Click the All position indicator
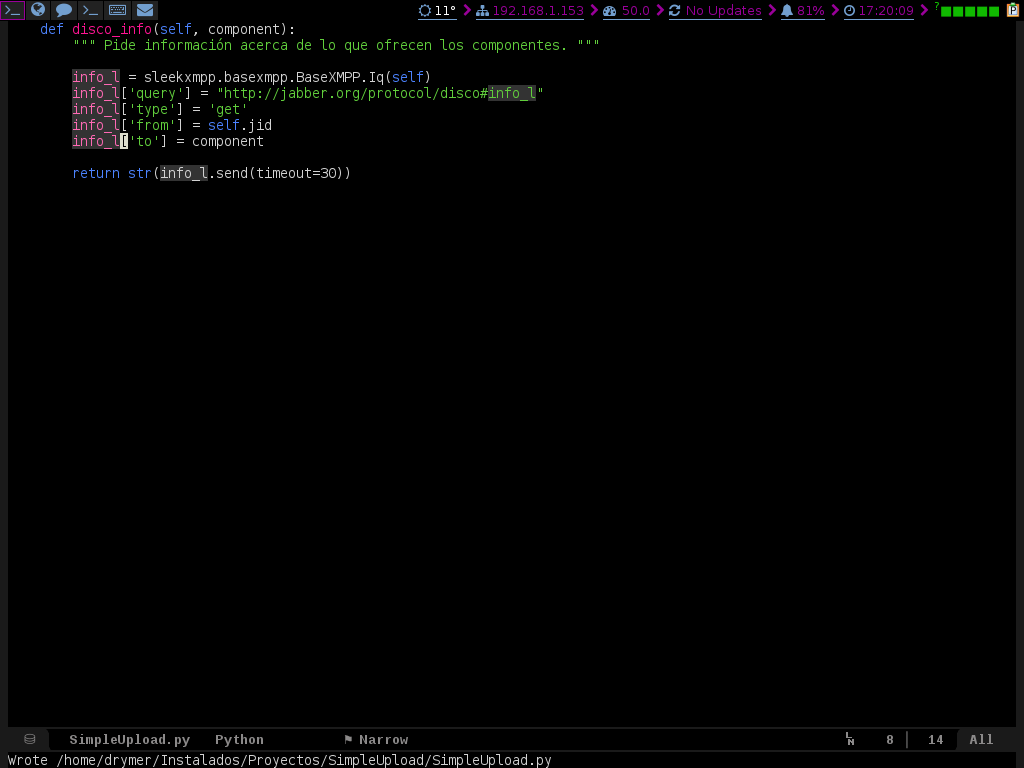1024x768 pixels. (981, 740)
